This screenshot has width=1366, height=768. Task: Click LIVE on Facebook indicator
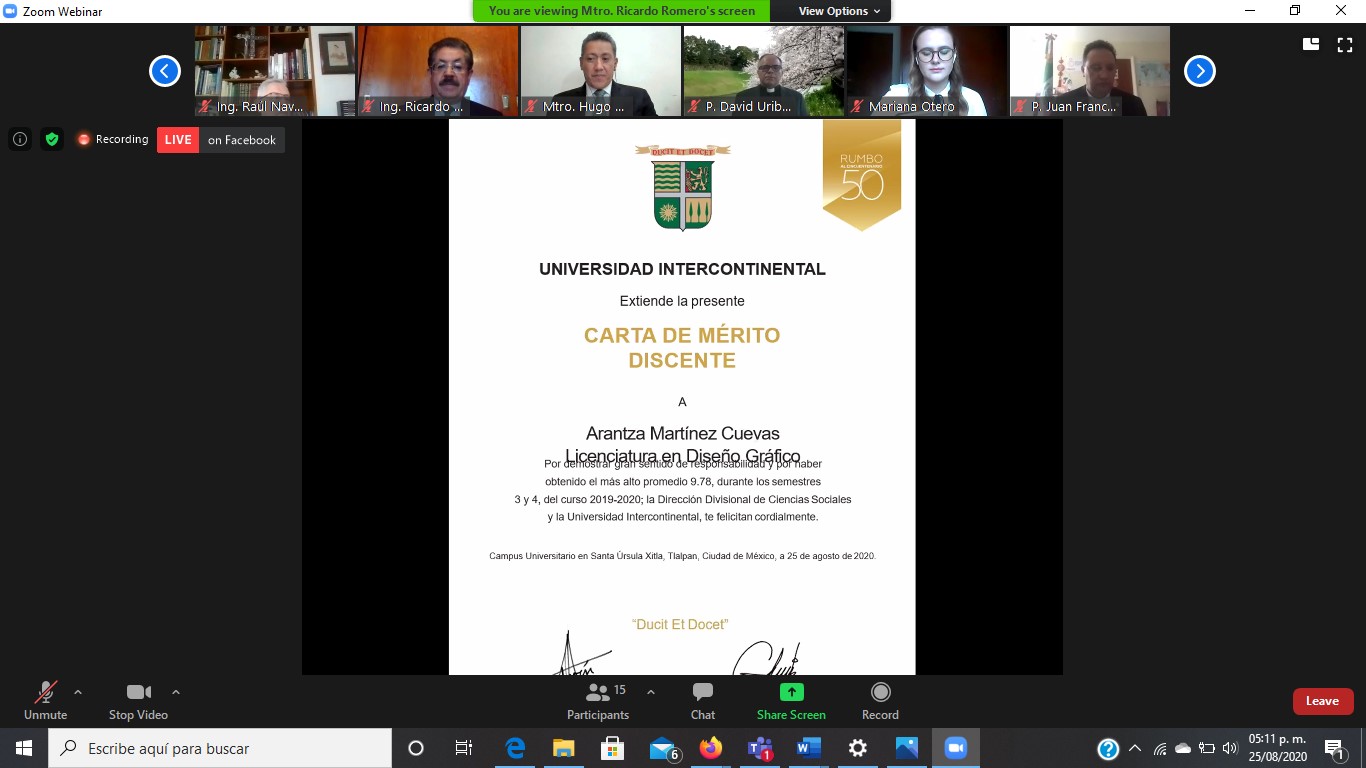220,140
